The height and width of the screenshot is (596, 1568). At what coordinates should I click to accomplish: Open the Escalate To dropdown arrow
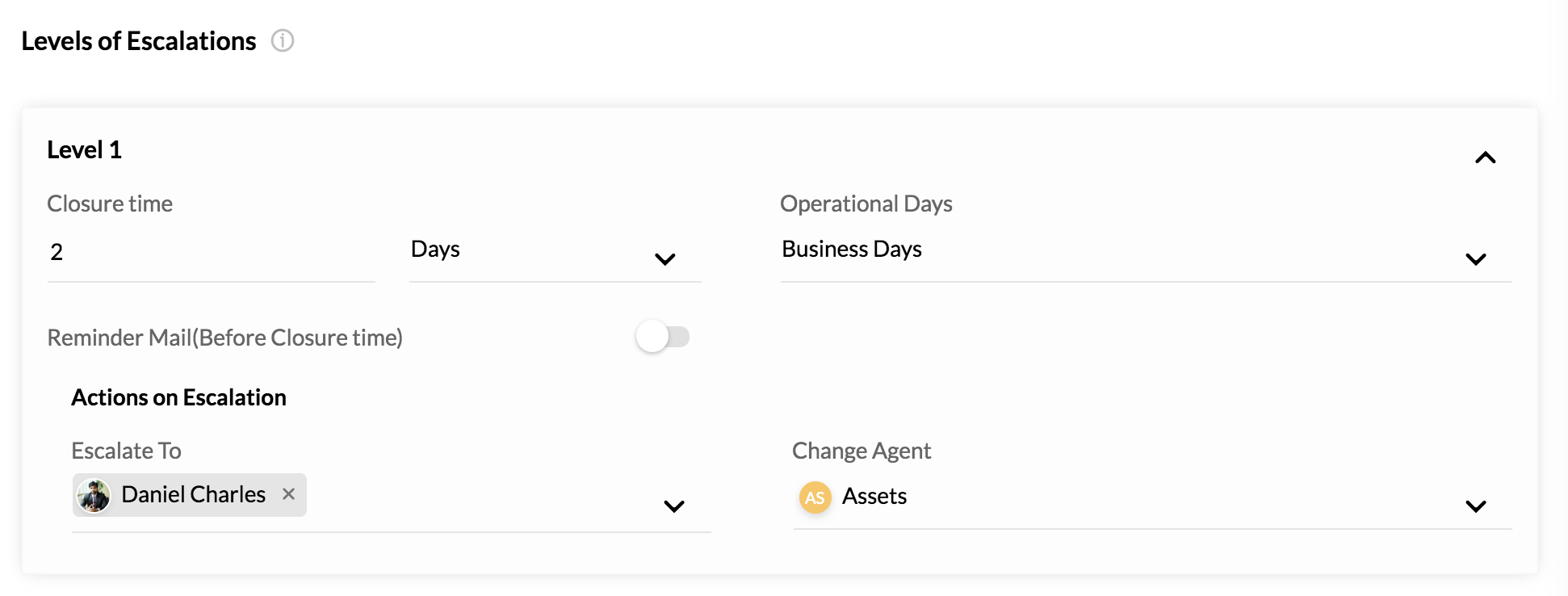[673, 506]
